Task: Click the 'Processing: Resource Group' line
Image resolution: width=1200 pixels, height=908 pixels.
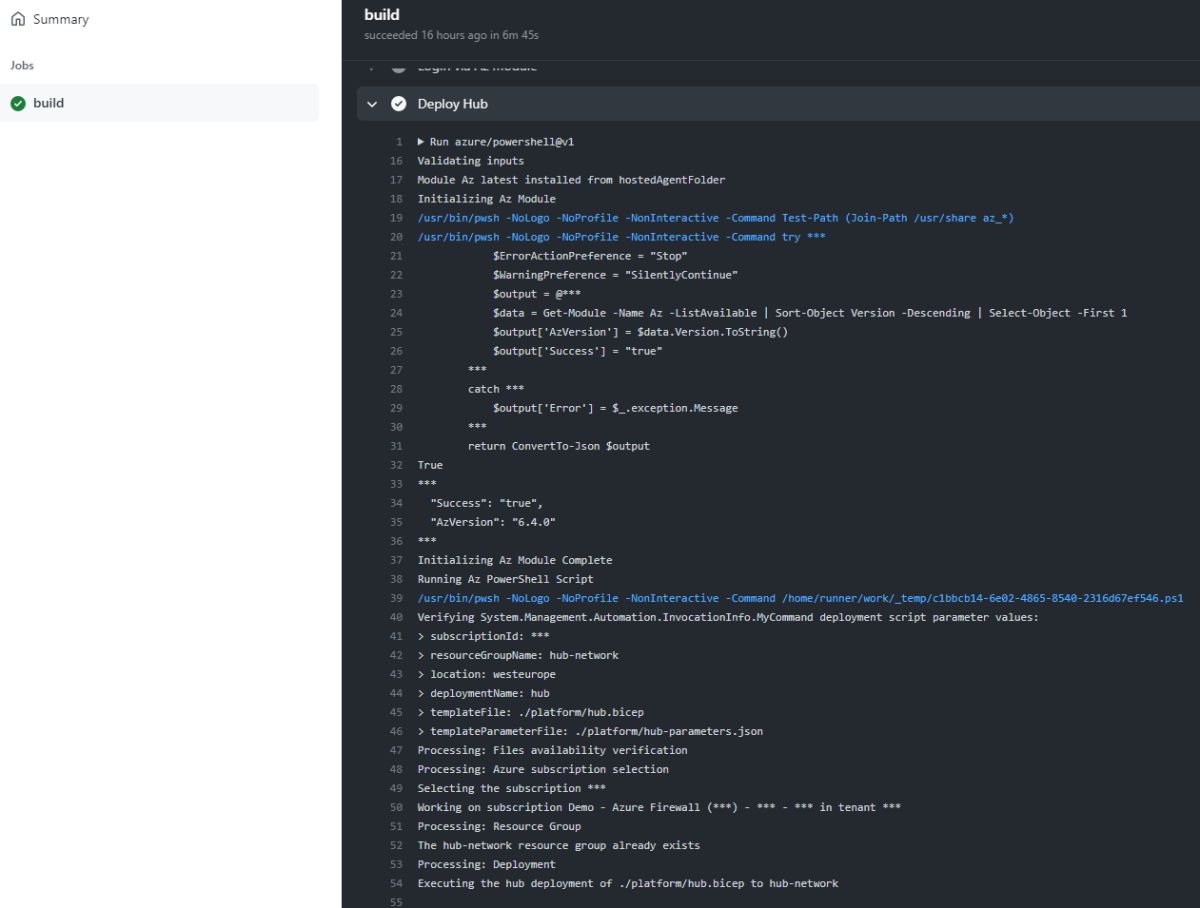Action: (499, 826)
